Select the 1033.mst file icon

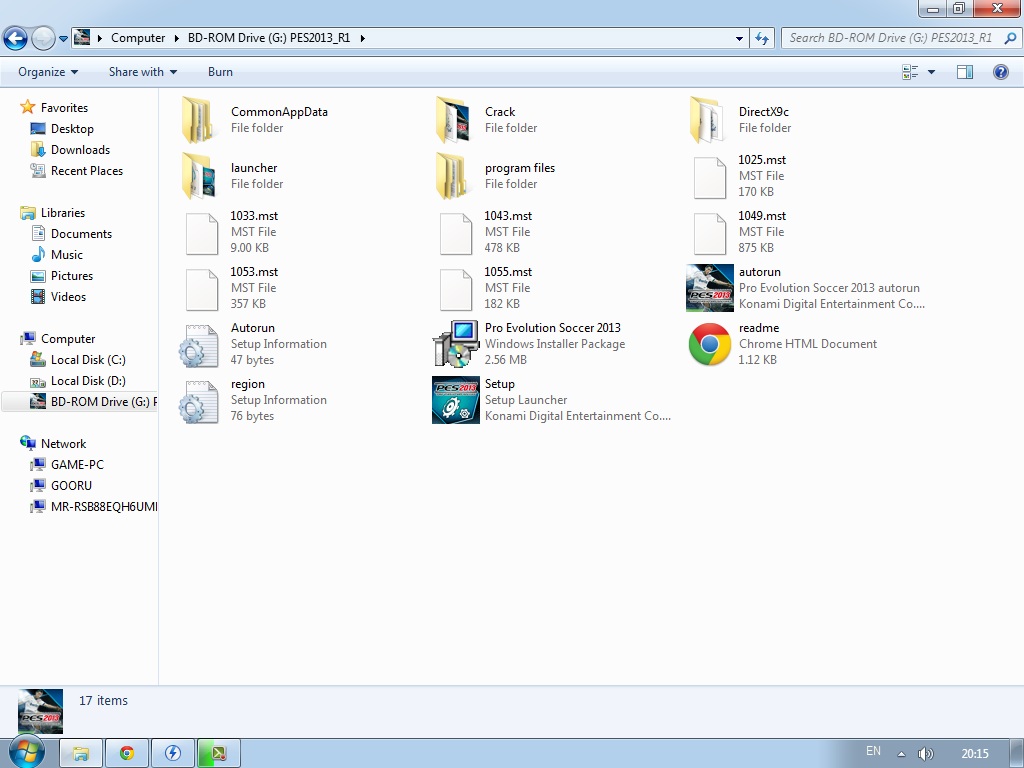(x=202, y=234)
